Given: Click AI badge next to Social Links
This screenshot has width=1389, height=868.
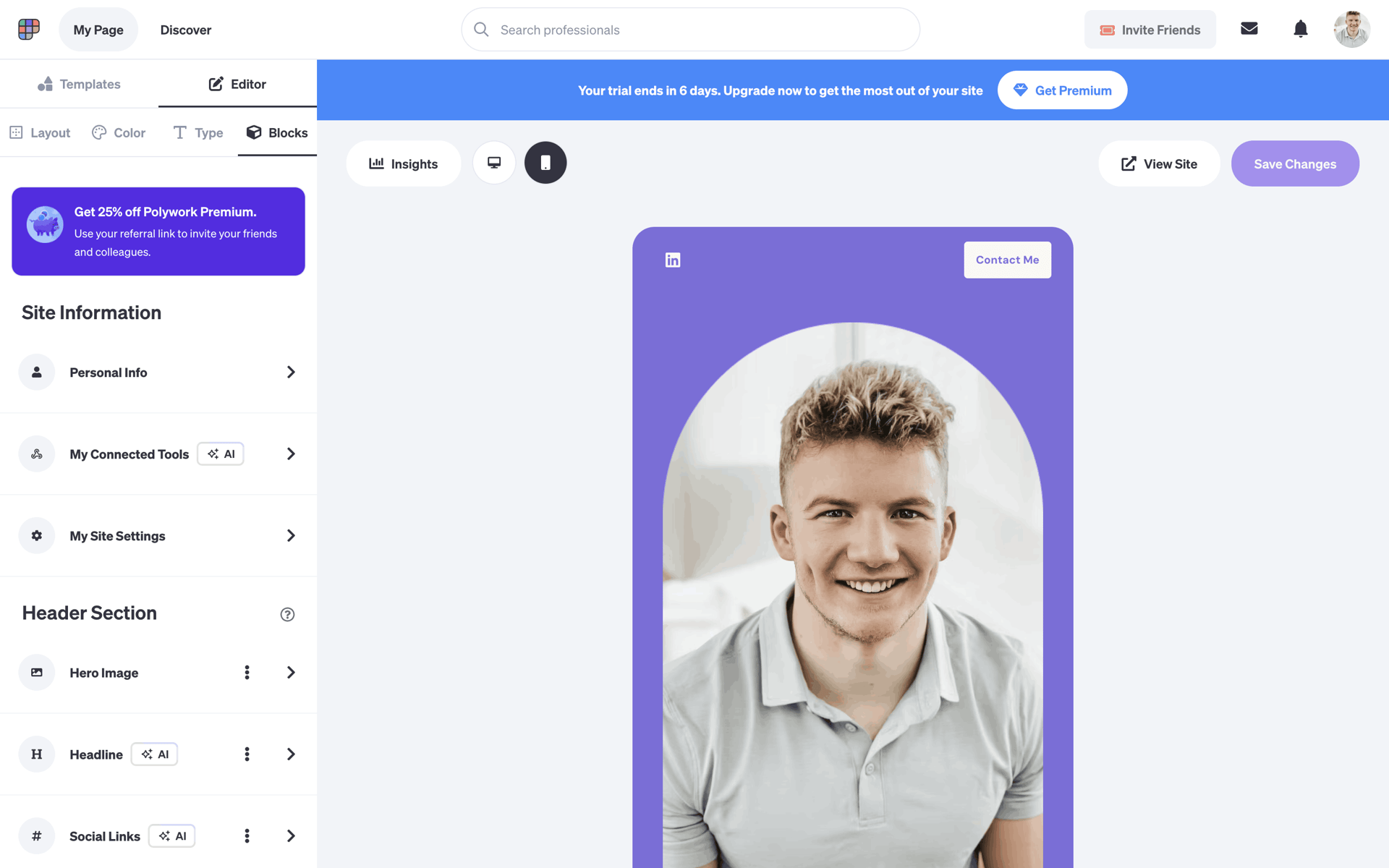Looking at the screenshot, I should tap(172, 836).
